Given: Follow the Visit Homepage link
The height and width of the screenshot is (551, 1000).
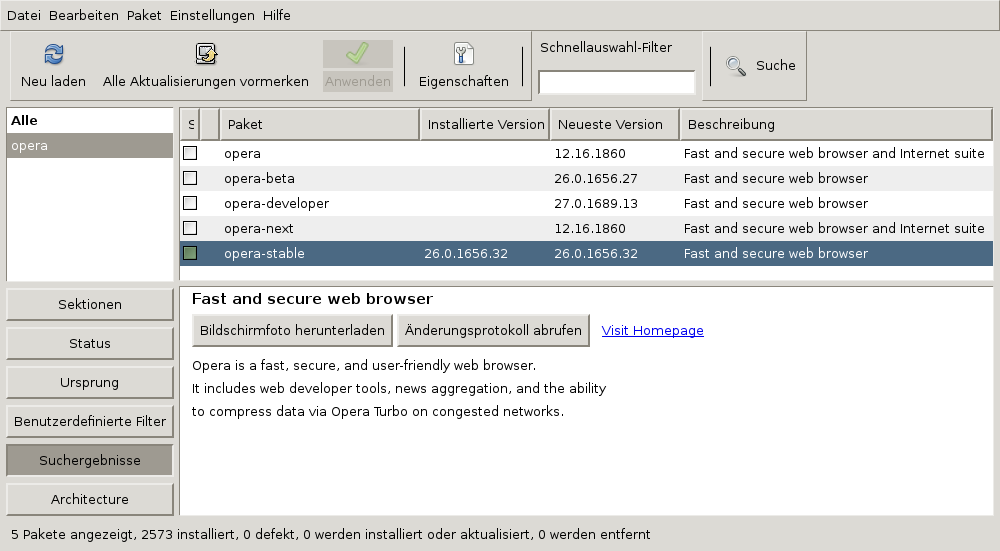Looking at the screenshot, I should pos(652,330).
